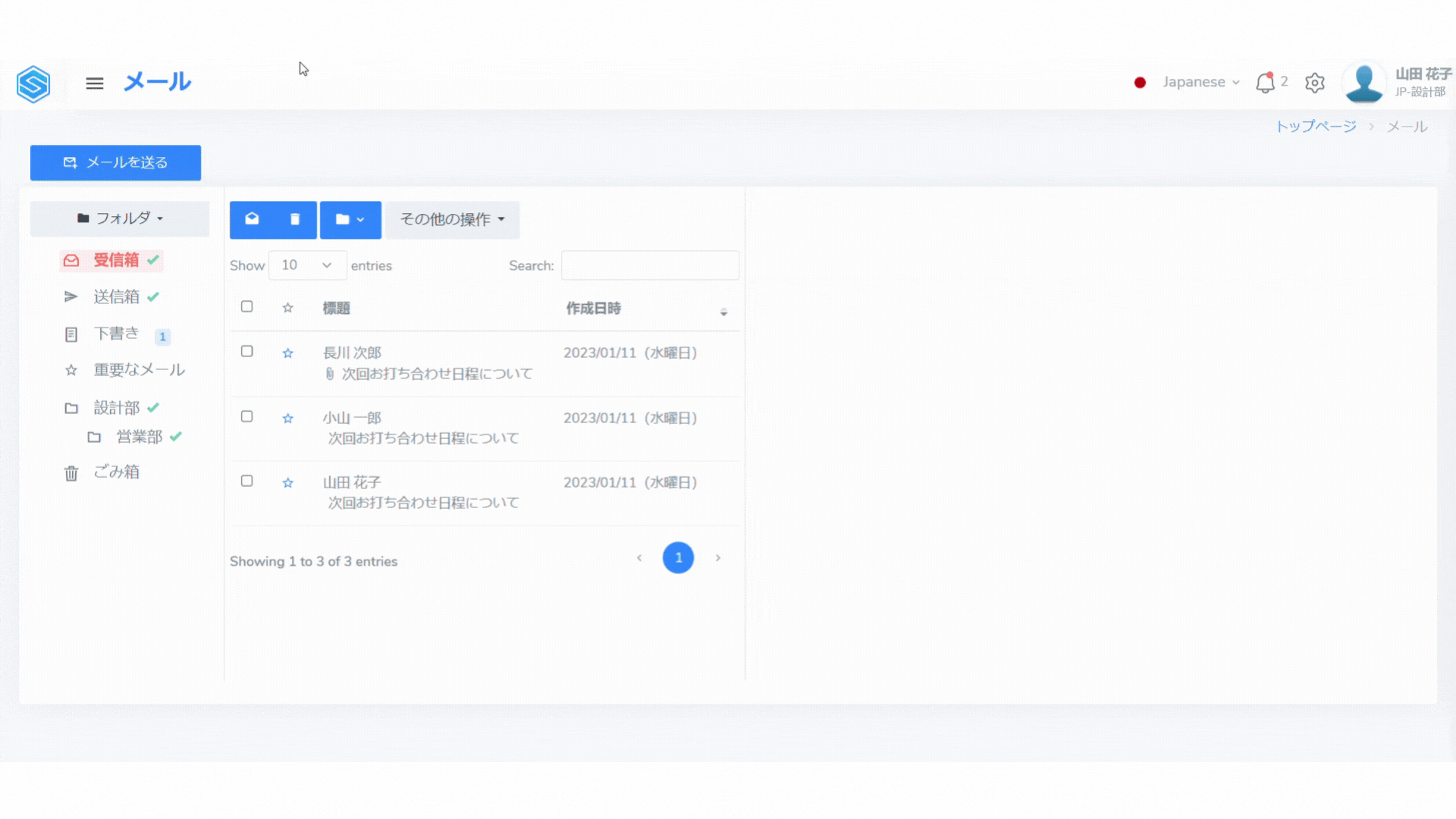Click the hamburger menu icon

[94, 83]
